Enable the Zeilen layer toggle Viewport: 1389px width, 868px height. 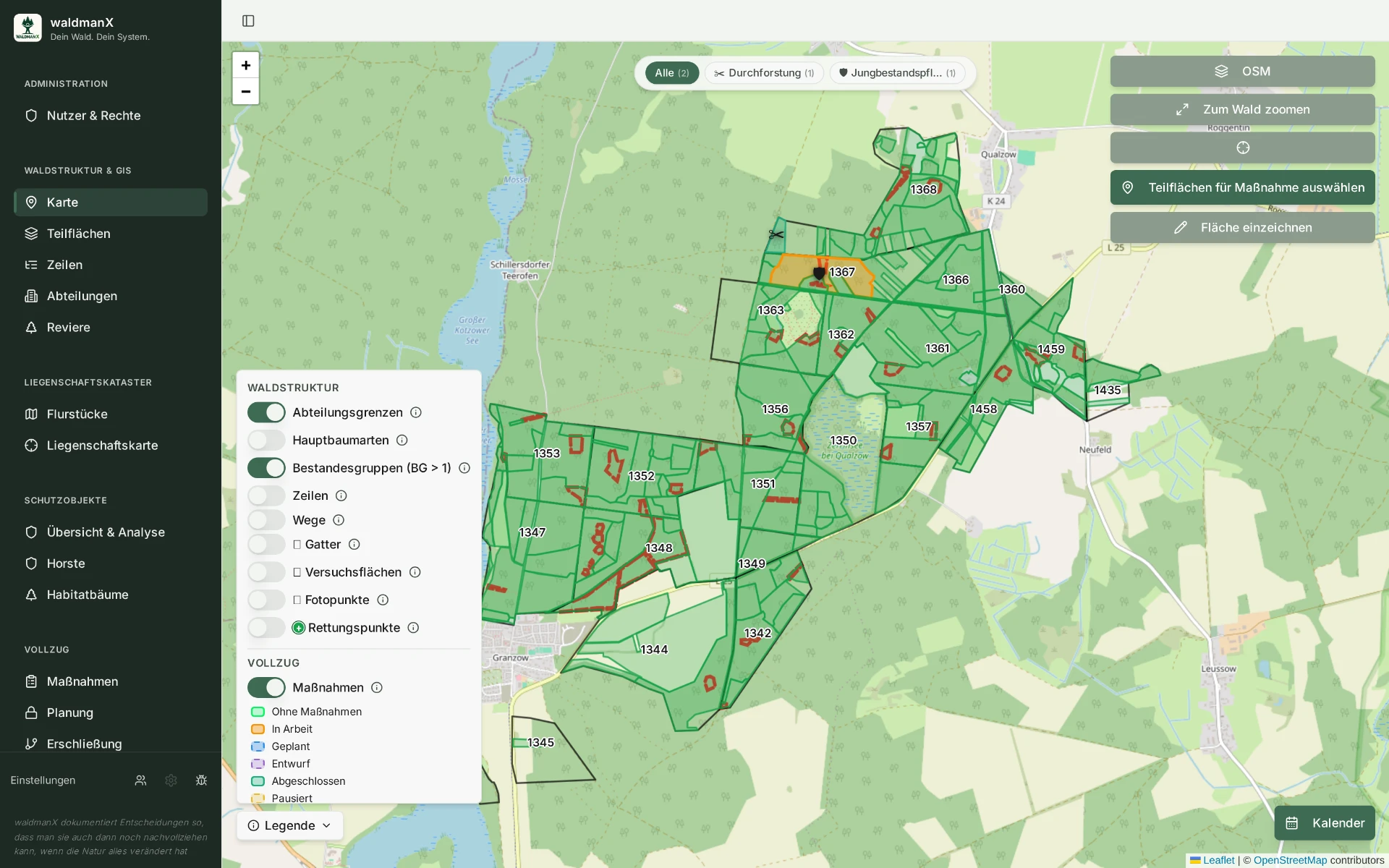coord(266,495)
